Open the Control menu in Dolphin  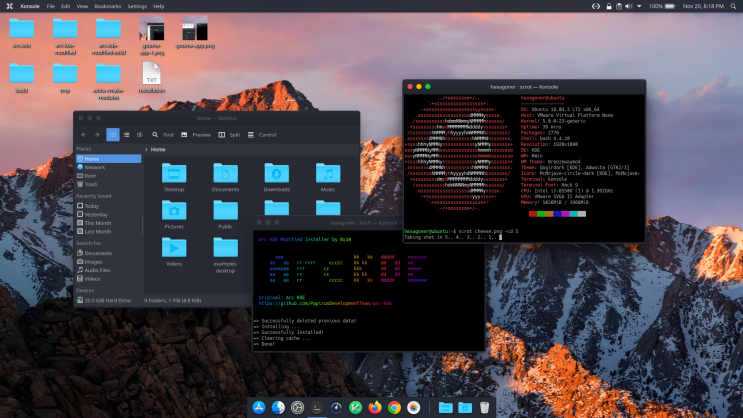262,135
